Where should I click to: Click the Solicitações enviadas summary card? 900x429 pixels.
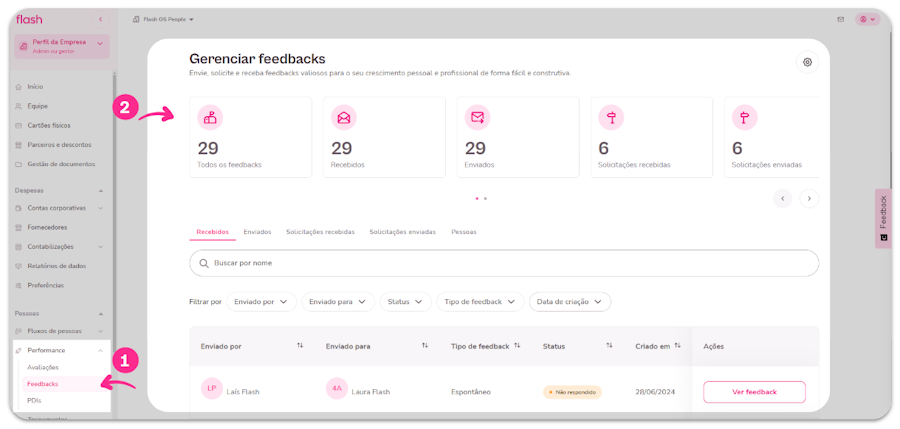point(771,137)
